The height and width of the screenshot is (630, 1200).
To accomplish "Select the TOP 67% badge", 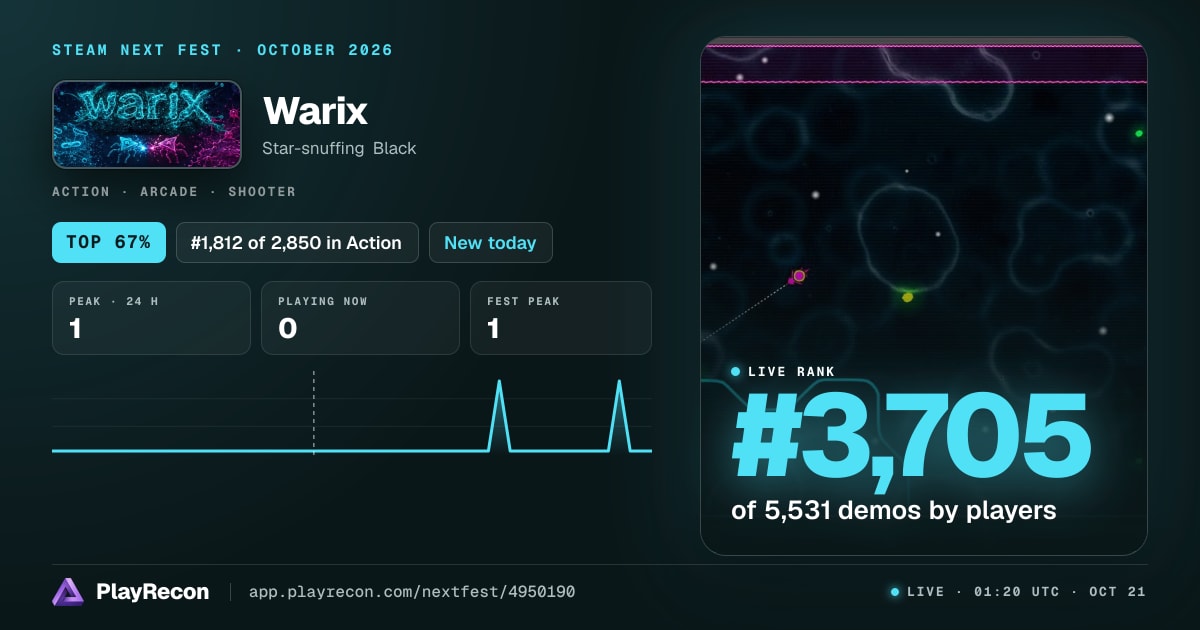I will [109, 242].
